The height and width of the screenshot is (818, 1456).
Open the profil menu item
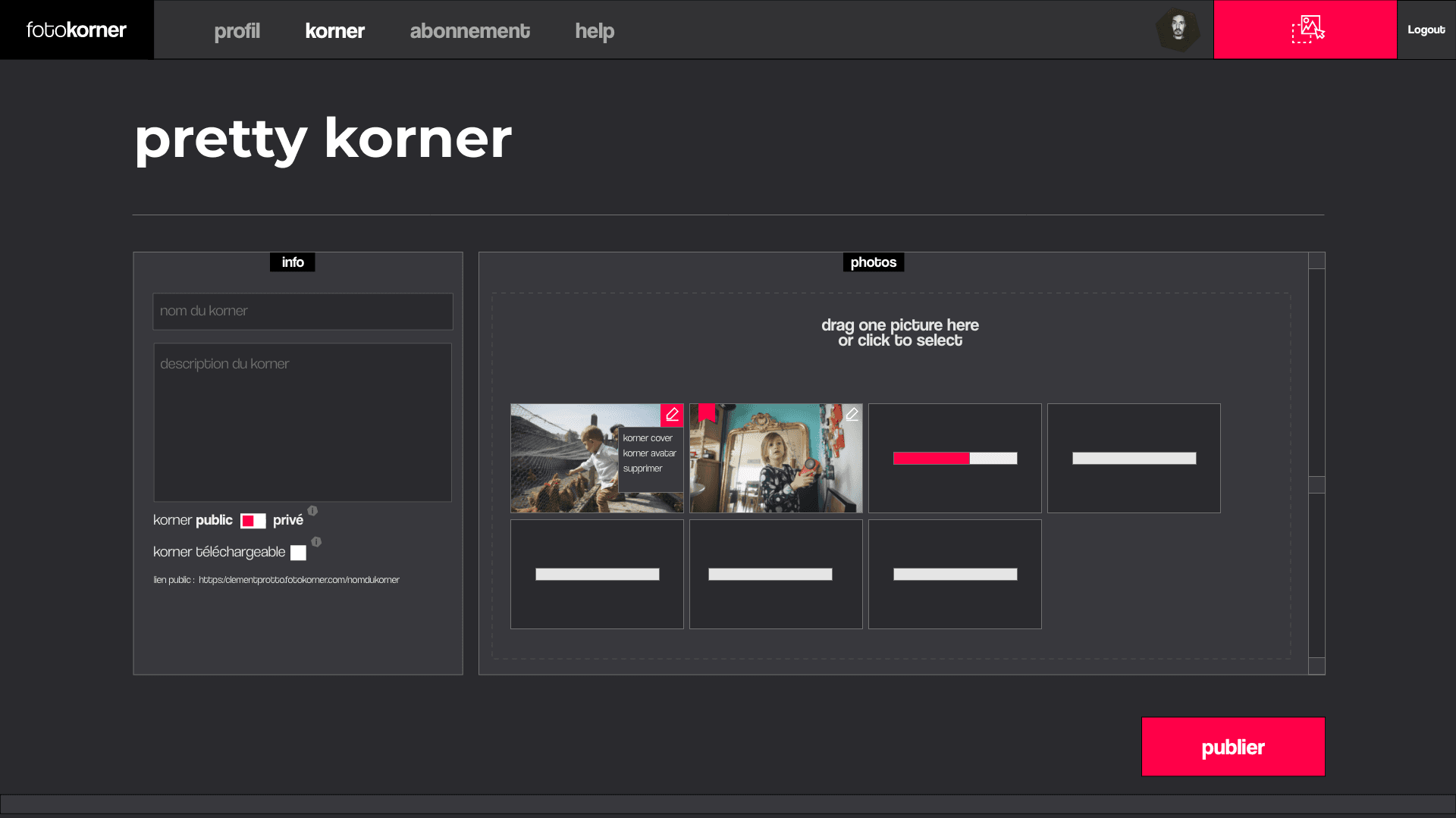[x=237, y=31]
